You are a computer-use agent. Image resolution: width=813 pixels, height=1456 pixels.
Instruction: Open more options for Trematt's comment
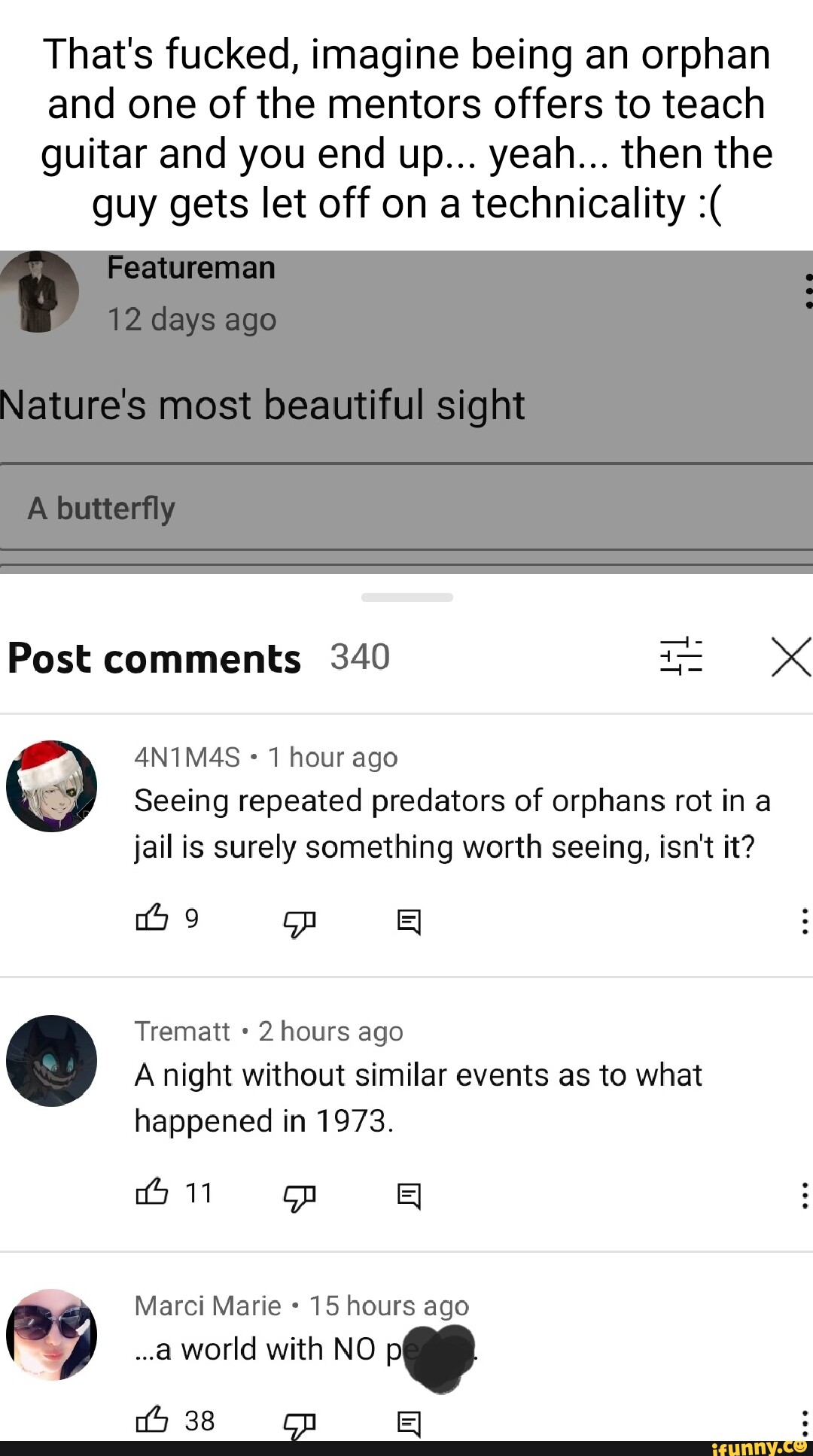pyautogui.click(x=805, y=1195)
